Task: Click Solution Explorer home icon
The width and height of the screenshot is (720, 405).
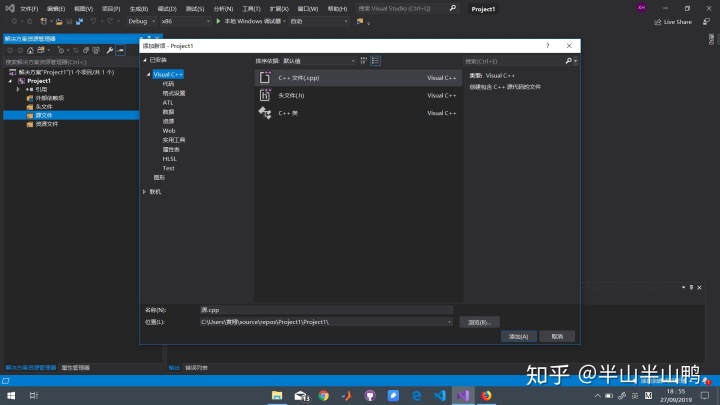Action: (30, 50)
